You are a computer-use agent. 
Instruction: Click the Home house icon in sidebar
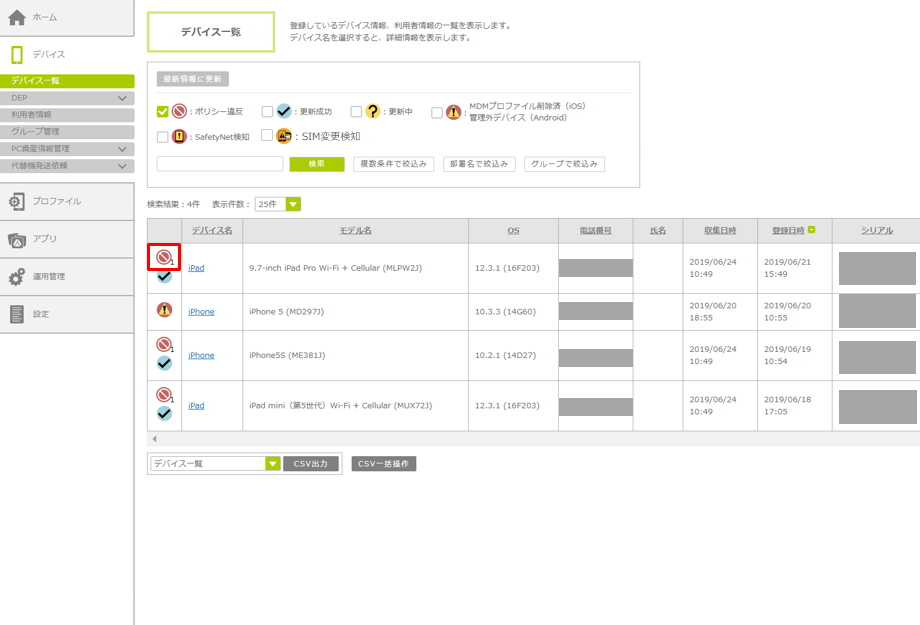tap(17, 18)
